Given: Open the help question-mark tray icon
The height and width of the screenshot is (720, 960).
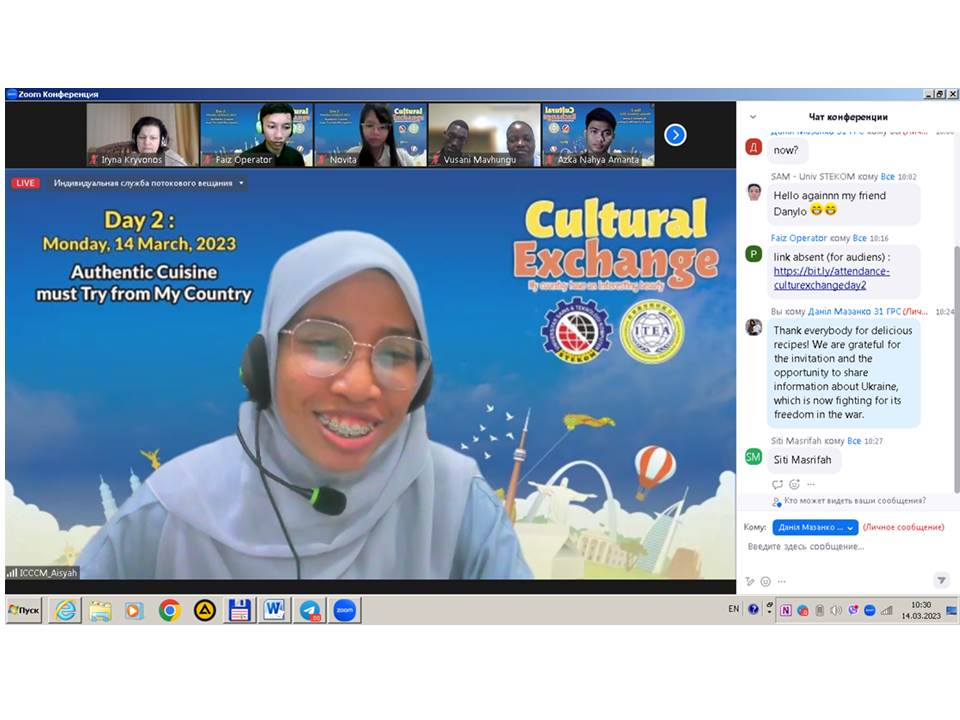Looking at the screenshot, I should (754, 609).
